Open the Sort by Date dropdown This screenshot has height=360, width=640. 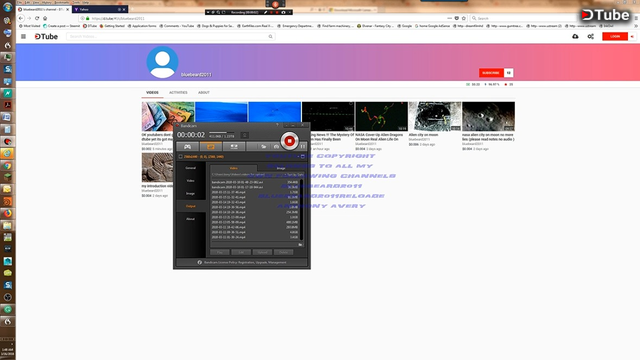pyautogui.click(x=294, y=174)
